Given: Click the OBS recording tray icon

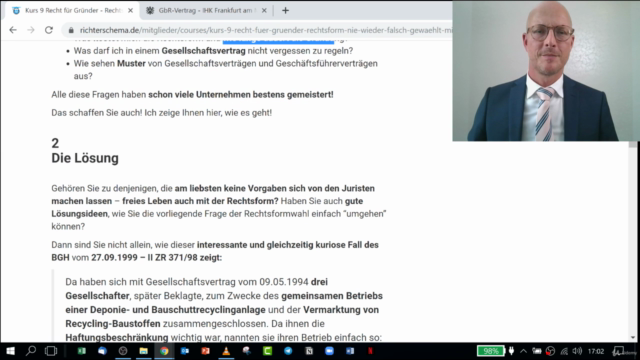Looking at the screenshot, I should click(550, 351).
